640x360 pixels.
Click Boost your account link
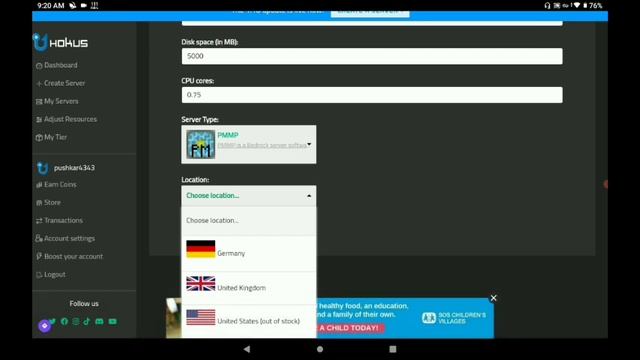(x=73, y=256)
